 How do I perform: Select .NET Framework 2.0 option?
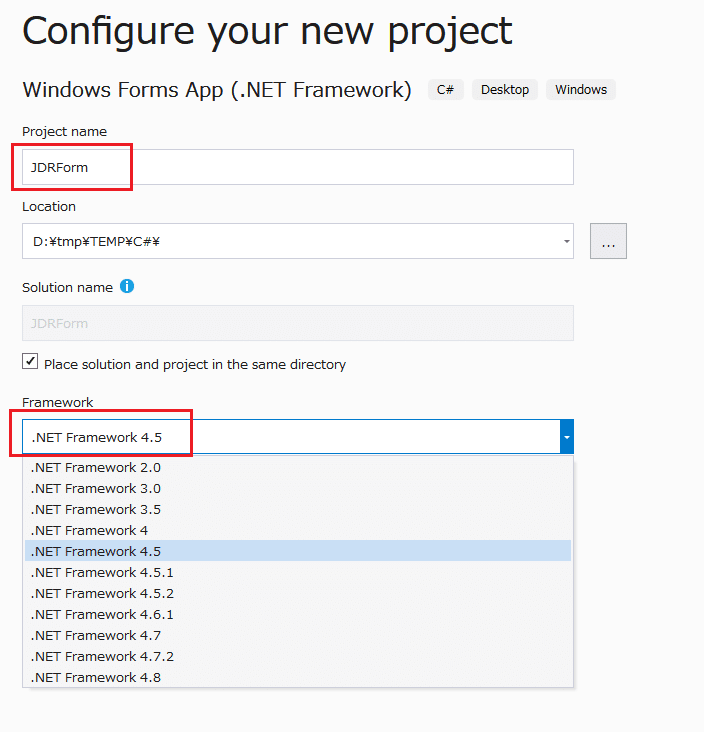(x=96, y=467)
